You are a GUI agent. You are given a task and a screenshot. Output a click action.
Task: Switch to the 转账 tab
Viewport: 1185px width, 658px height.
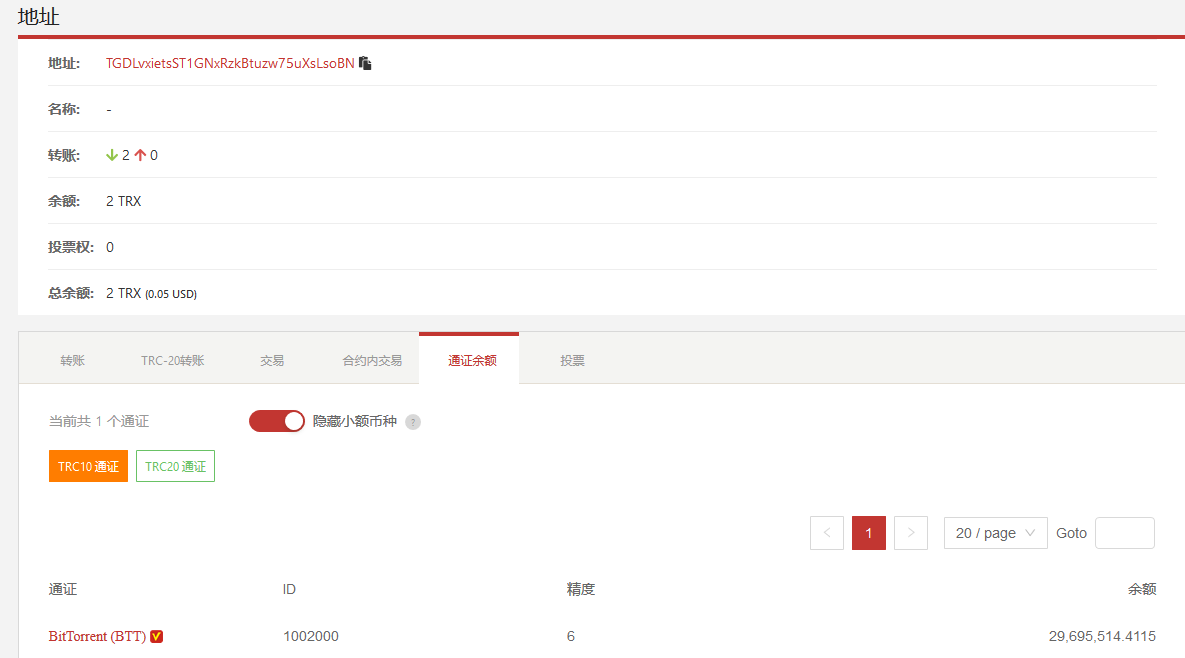(73, 360)
